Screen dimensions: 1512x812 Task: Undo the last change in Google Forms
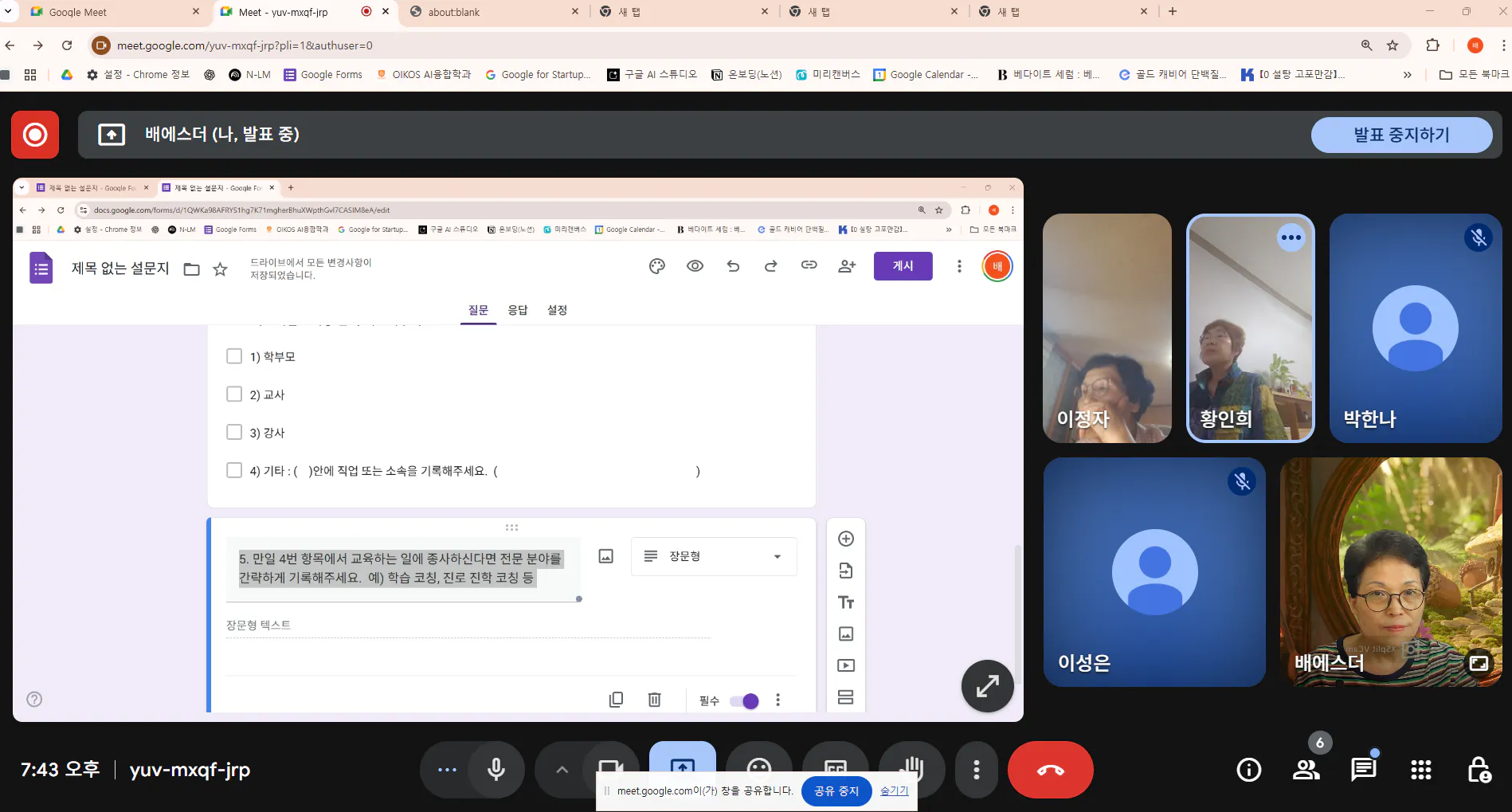coord(732,265)
